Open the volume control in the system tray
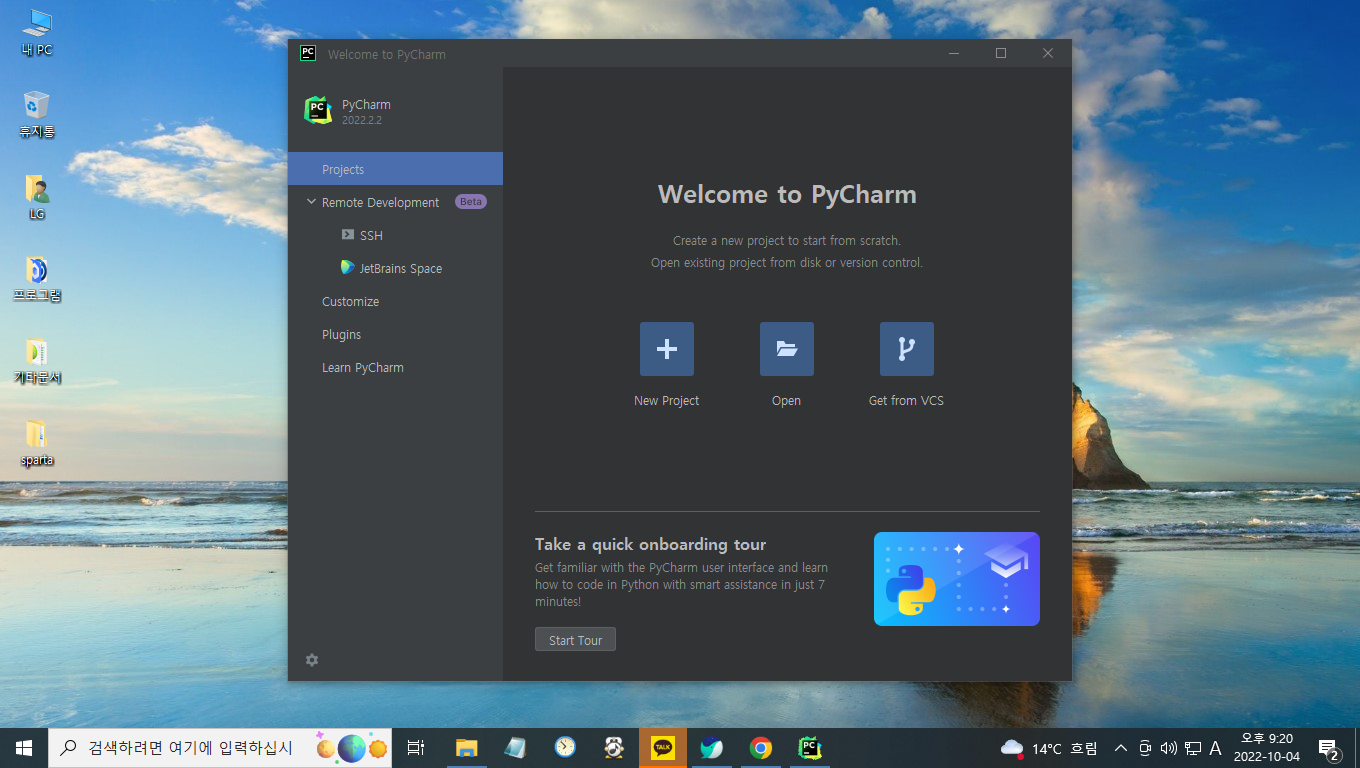The height and width of the screenshot is (768, 1360). tap(1168, 748)
